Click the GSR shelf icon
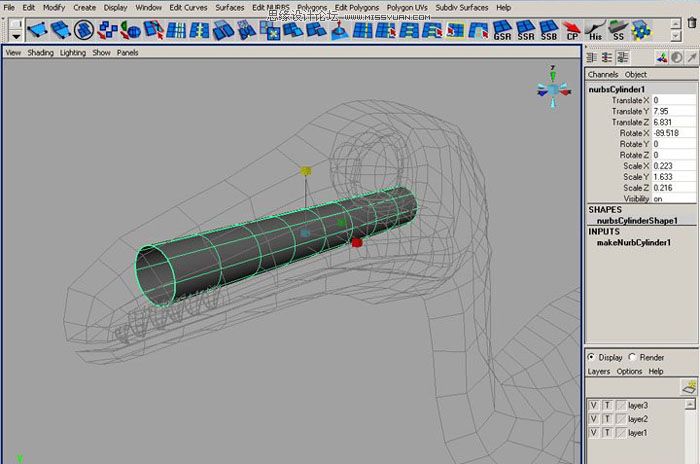Image resolution: width=700 pixels, height=464 pixels. (x=502, y=29)
